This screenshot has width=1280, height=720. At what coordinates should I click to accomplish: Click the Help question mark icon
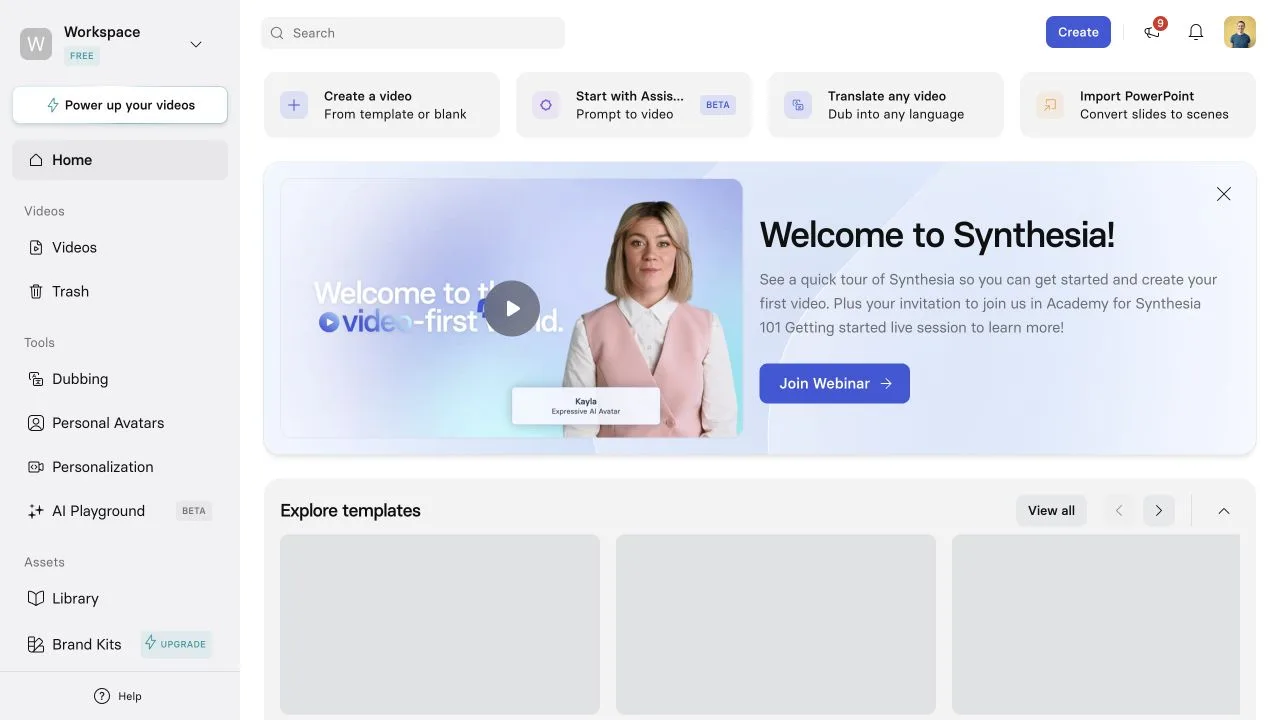click(x=102, y=696)
